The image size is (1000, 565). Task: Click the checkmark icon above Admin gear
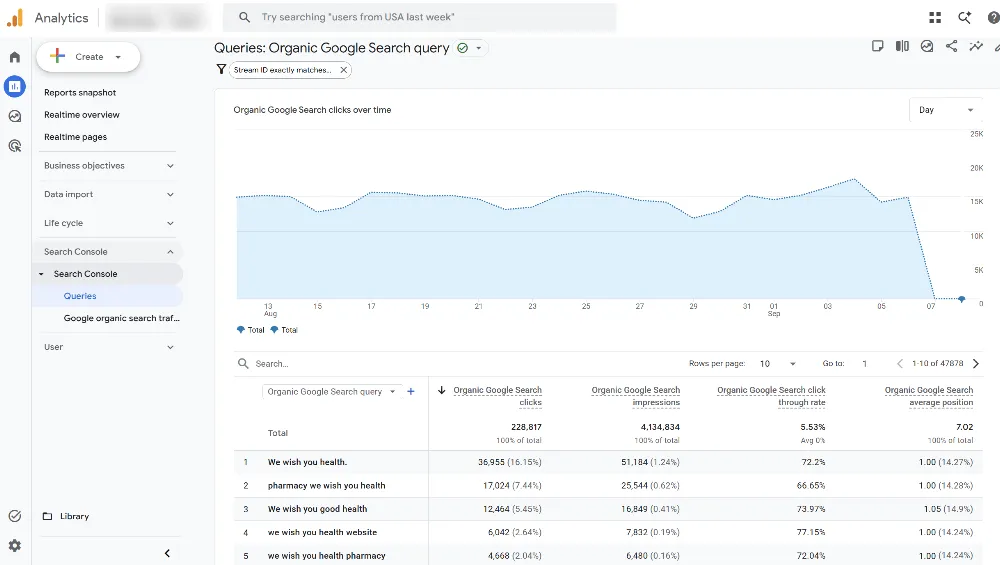(15, 516)
